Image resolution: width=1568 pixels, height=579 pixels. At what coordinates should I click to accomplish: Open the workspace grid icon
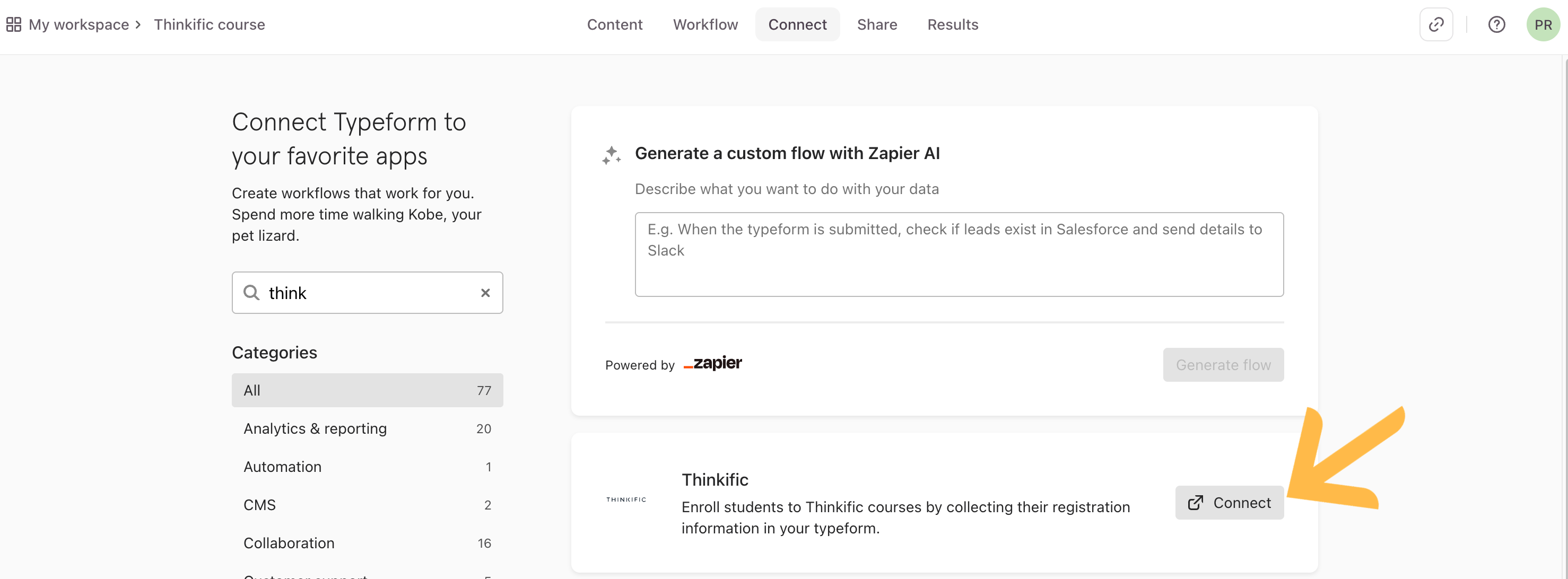[13, 24]
